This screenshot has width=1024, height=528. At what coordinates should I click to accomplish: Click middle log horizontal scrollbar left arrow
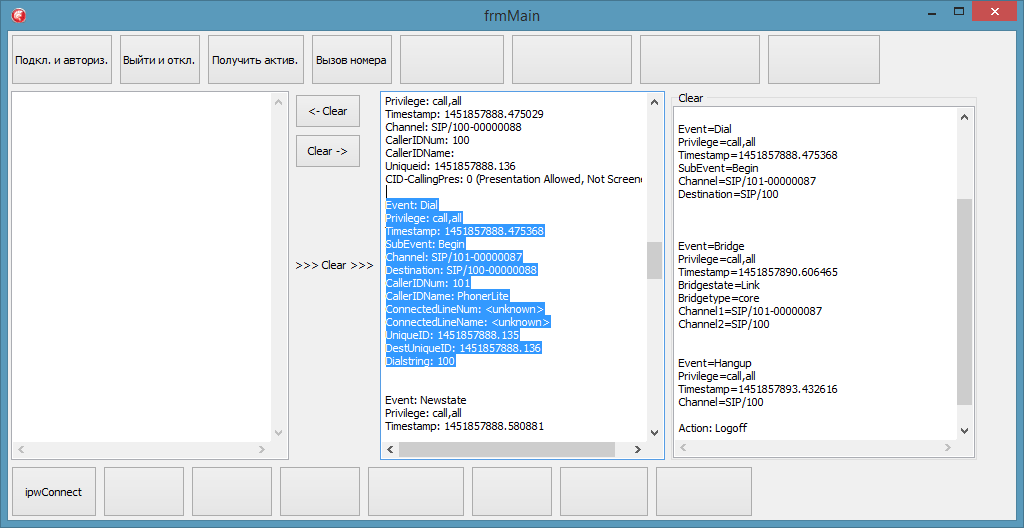click(x=389, y=450)
